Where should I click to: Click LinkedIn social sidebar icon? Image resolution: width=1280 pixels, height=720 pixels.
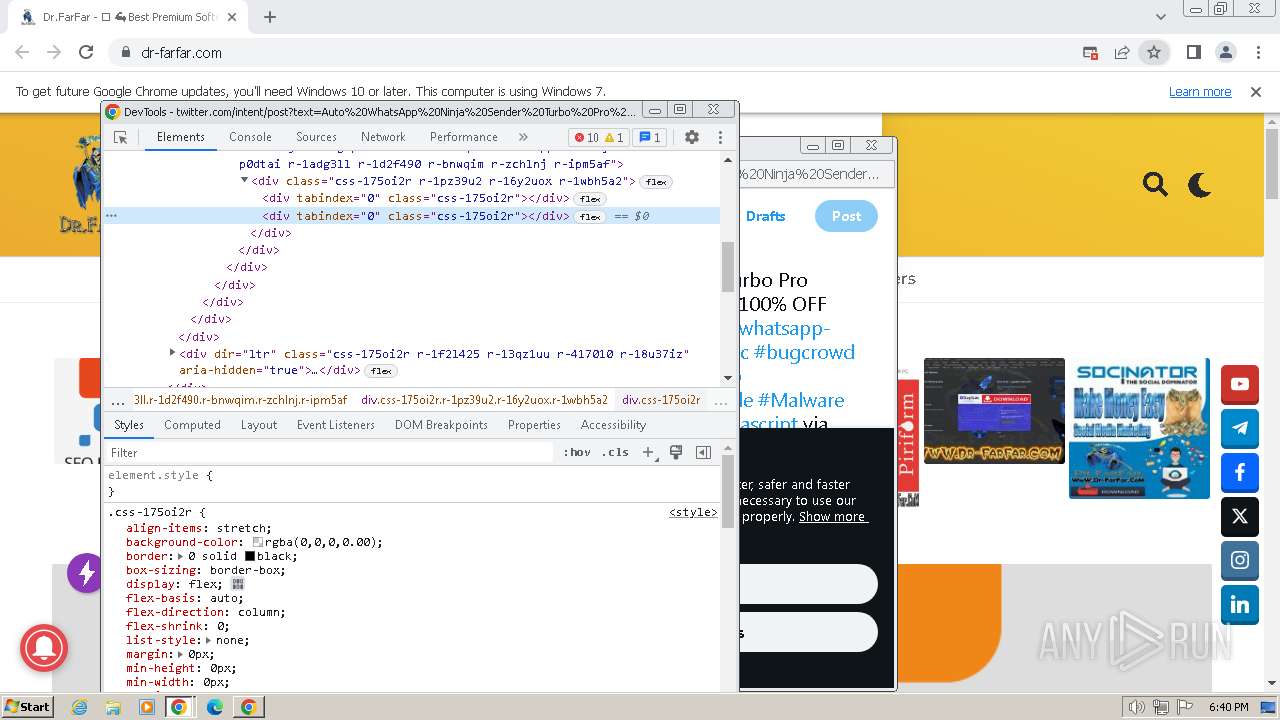(1240, 605)
